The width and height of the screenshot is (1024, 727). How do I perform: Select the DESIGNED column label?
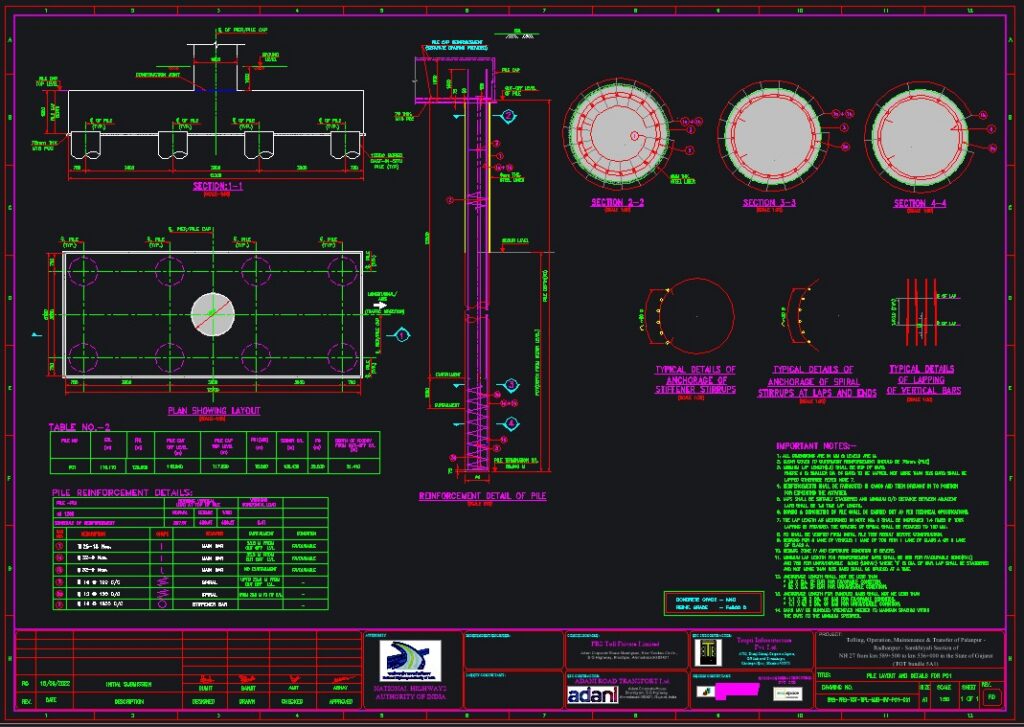pyautogui.click(x=203, y=702)
